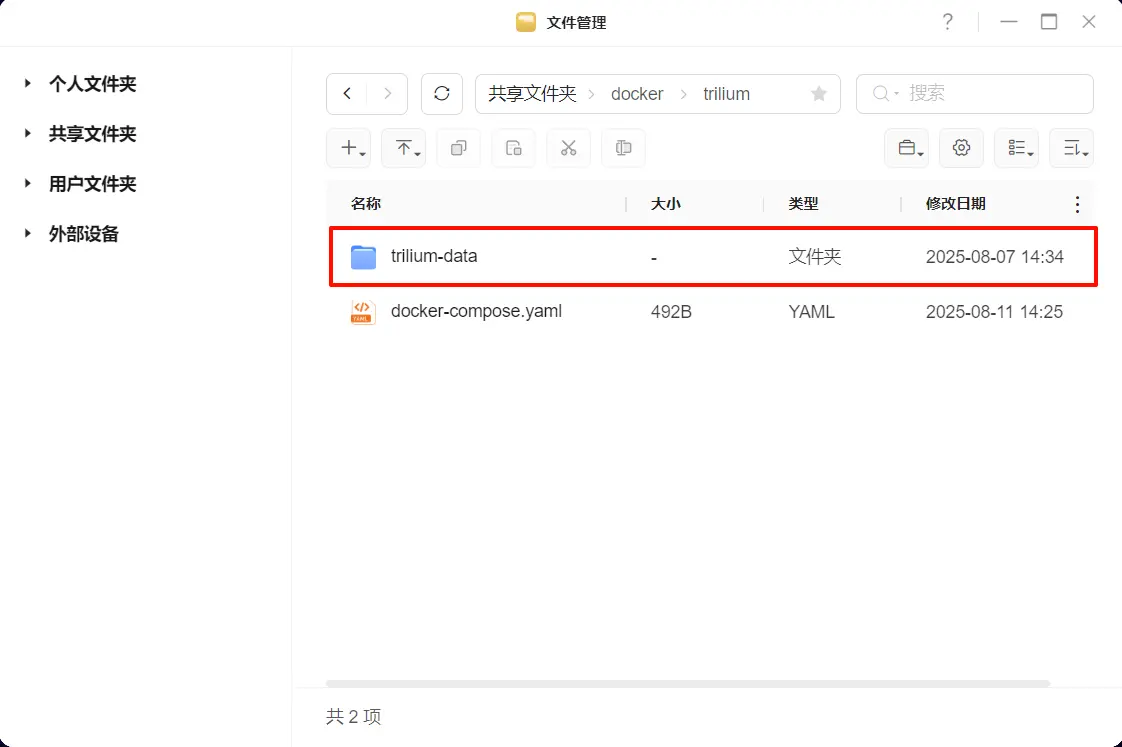Click docker in the breadcrumb path
The image size is (1122, 747).
(x=637, y=94)
